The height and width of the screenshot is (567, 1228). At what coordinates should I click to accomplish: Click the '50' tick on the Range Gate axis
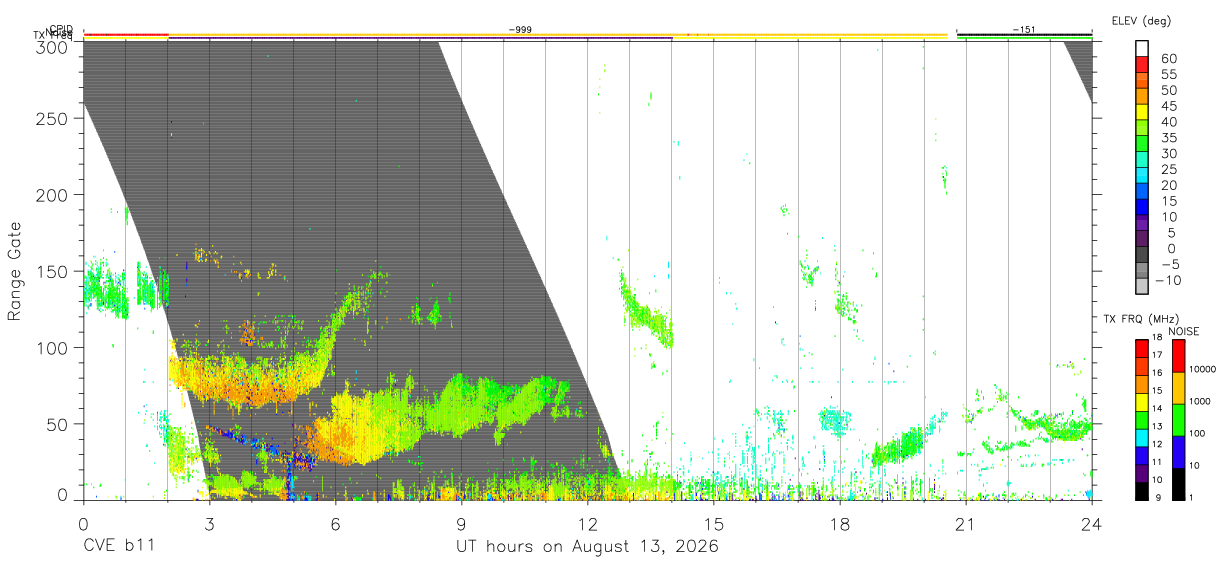56,423
